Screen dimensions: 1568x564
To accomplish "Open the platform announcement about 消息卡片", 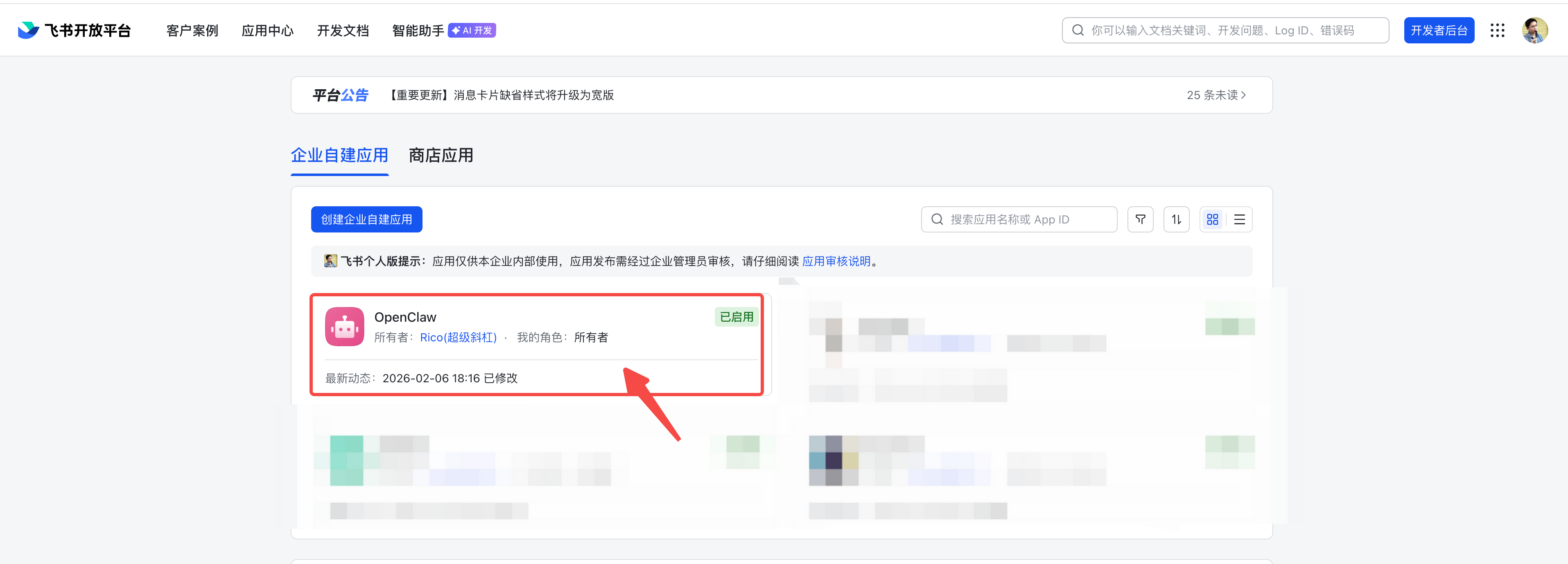I will (500, 95).
